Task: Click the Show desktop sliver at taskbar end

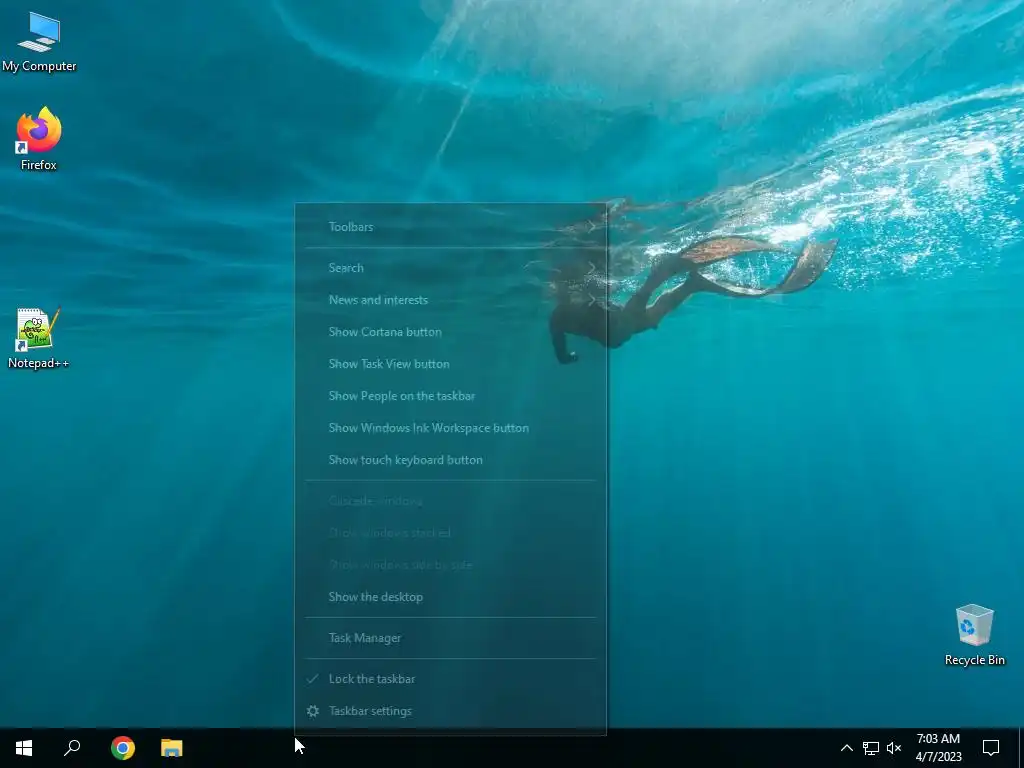Action: [1021, 748]
